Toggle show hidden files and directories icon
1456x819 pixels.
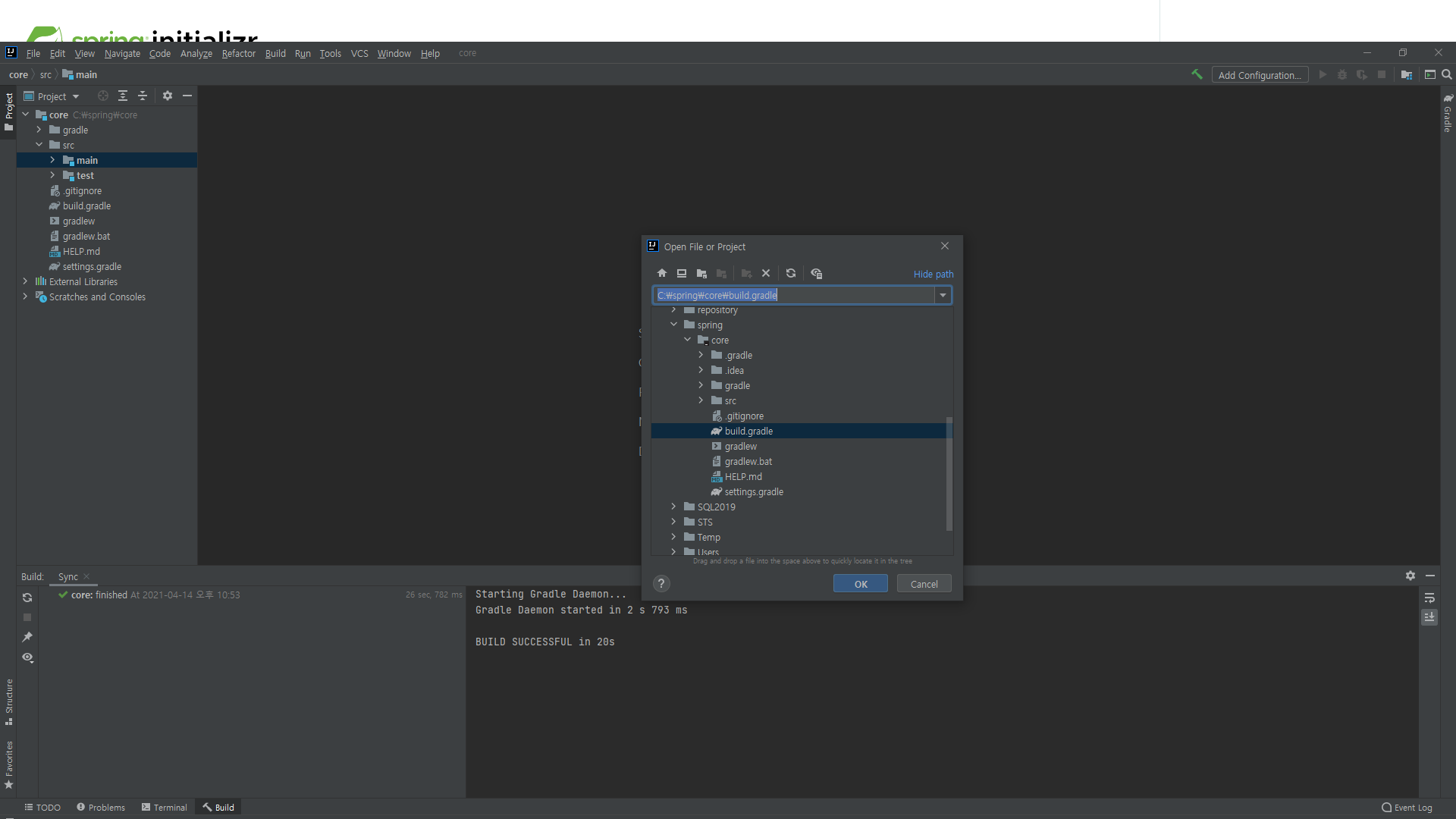point(817,274)
